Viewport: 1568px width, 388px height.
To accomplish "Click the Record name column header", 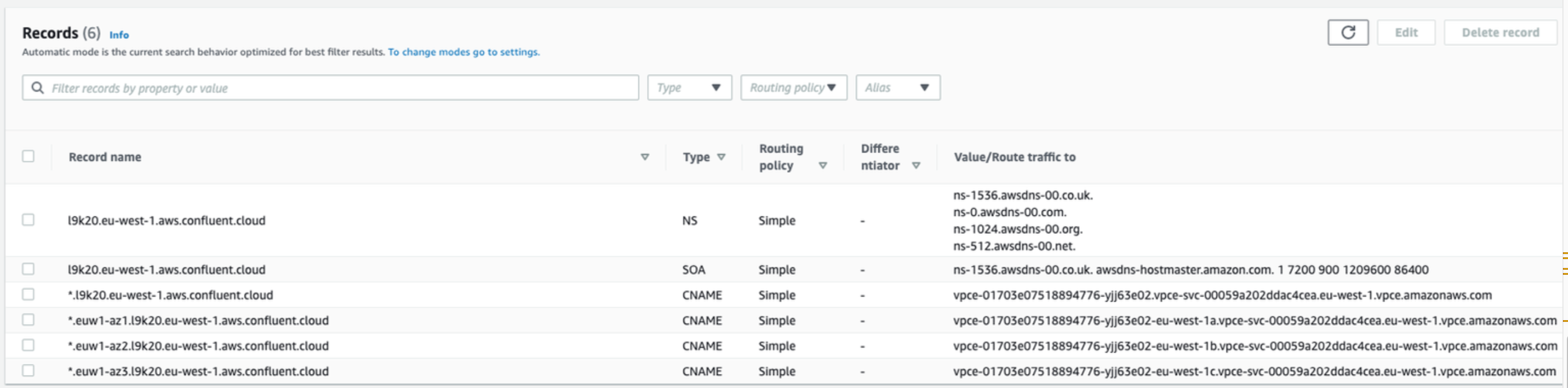I will tap(105, 157).
